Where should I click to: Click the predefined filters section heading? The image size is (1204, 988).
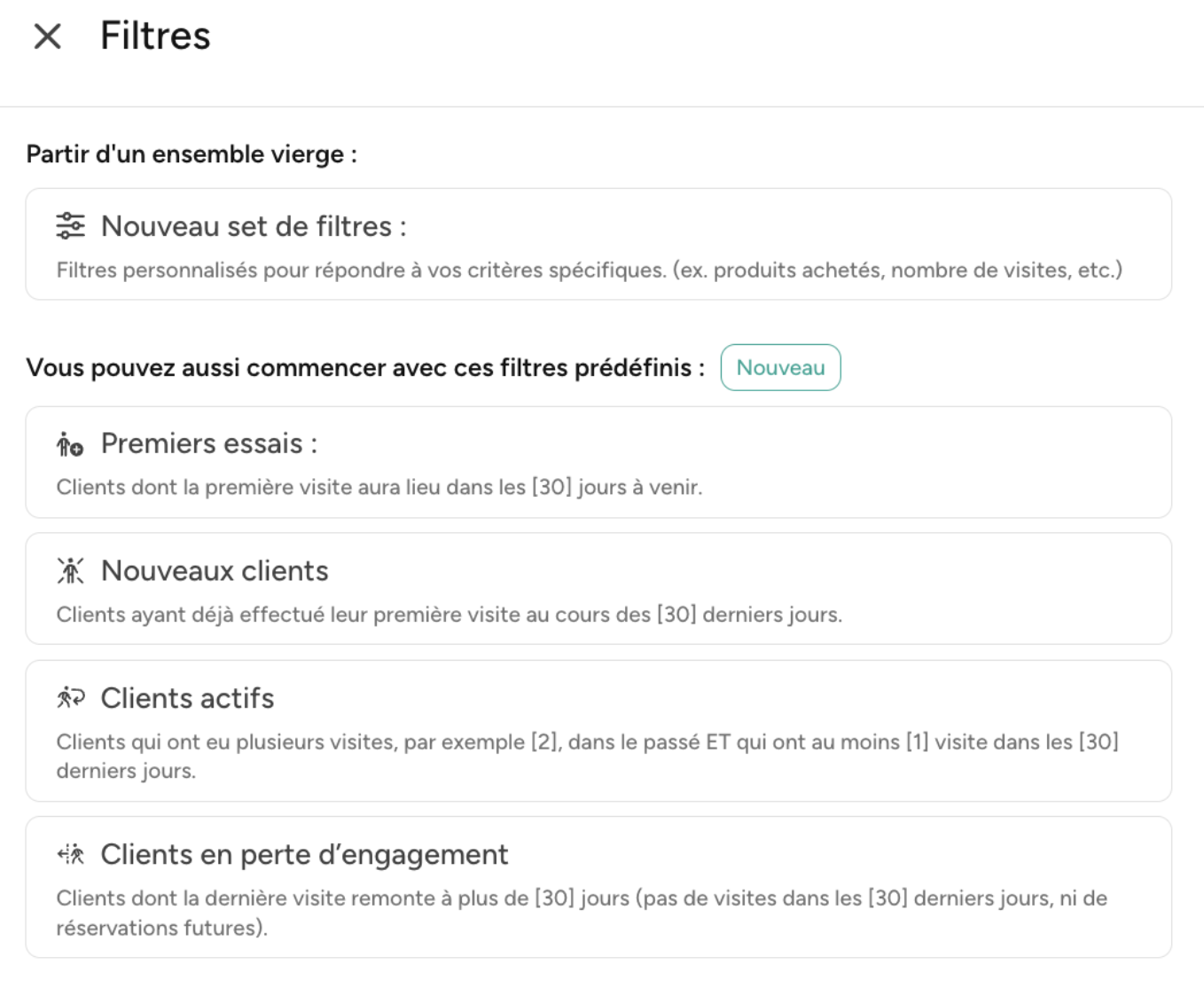tap(364, 367)
